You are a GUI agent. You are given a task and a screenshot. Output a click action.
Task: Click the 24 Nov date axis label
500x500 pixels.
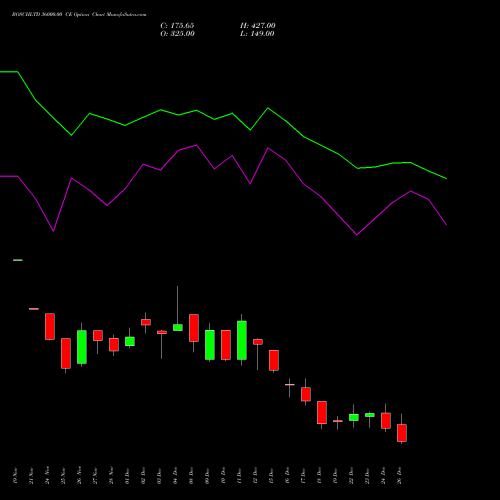point(47,476)
